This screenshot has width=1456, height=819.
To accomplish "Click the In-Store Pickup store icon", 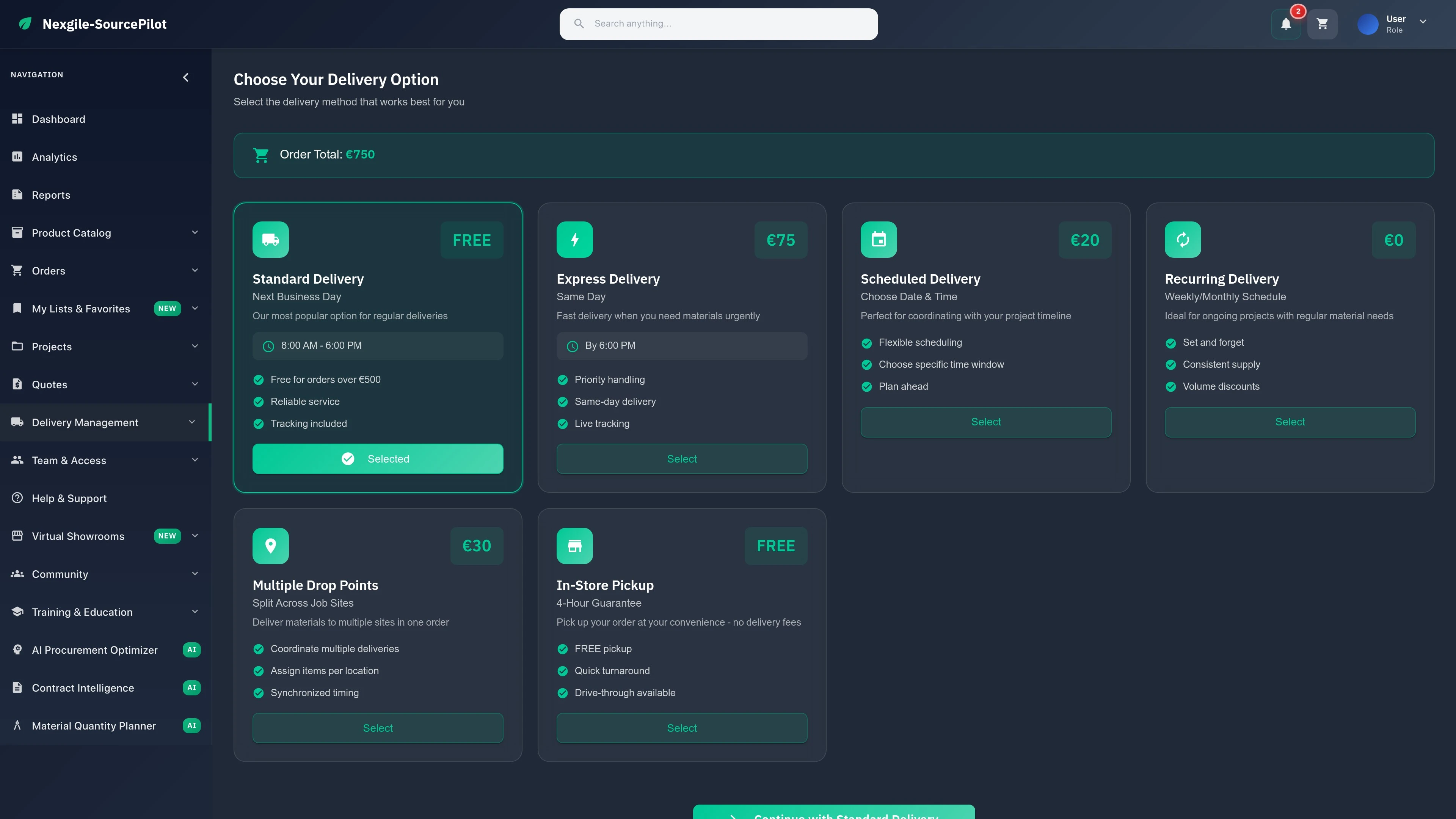I will coord(574,546).
